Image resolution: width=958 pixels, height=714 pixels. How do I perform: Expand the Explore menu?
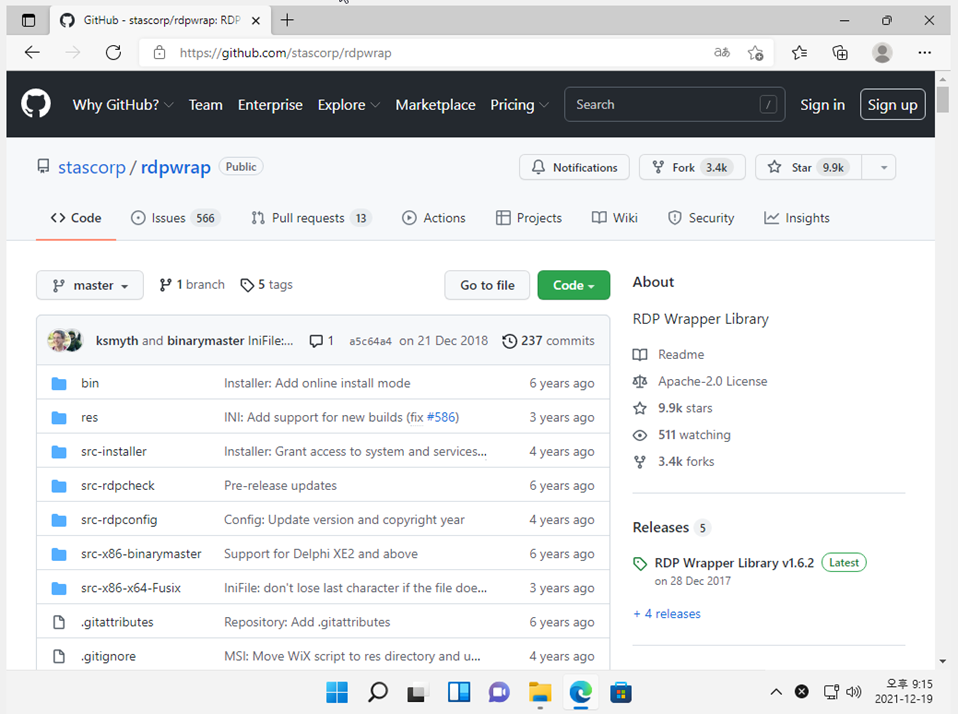point(349,105)
